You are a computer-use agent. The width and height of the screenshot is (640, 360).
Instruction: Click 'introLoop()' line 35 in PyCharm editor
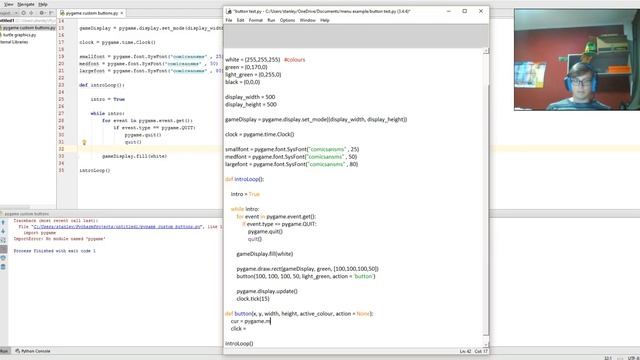(95, 170)
